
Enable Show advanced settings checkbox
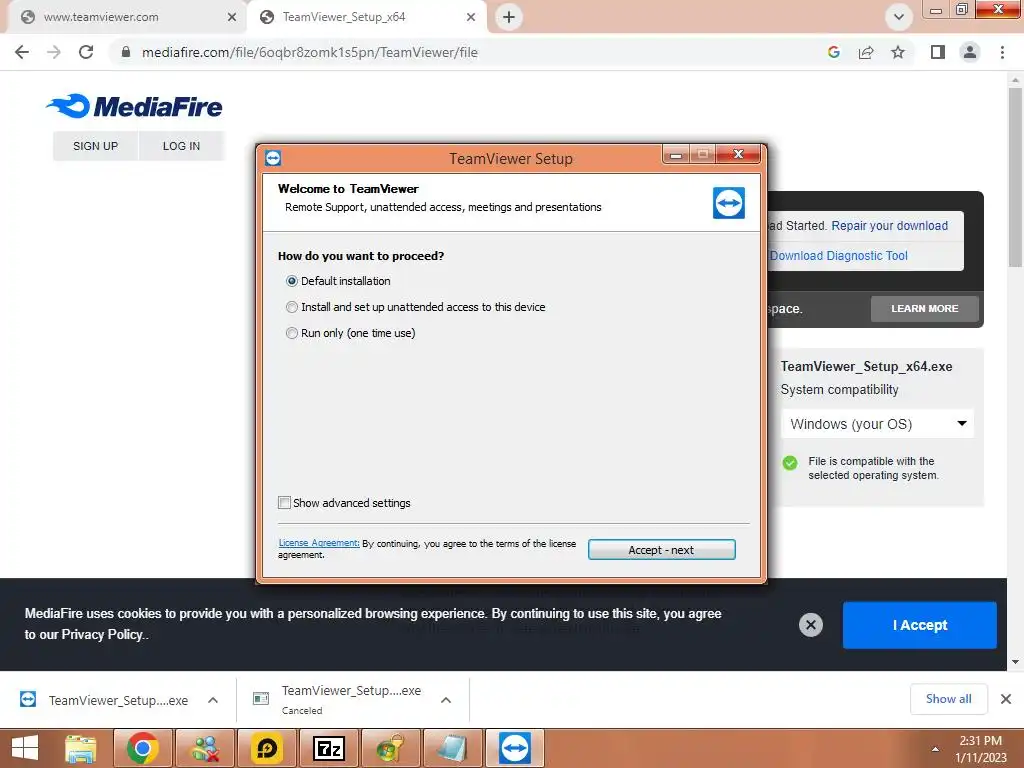coord(284,502)
